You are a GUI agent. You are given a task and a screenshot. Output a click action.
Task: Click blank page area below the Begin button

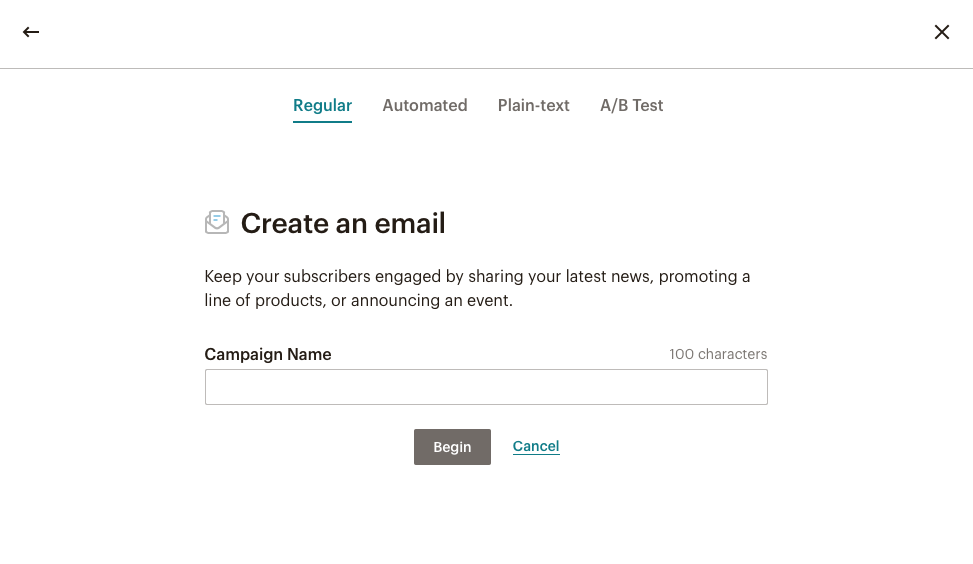[x=486, y=515]
